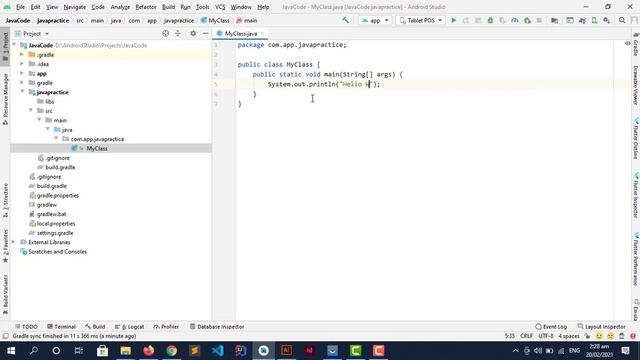Click the Project Structure toolbar icon
640x360 pixels.
pyautogui.click(x=554, y=20)
